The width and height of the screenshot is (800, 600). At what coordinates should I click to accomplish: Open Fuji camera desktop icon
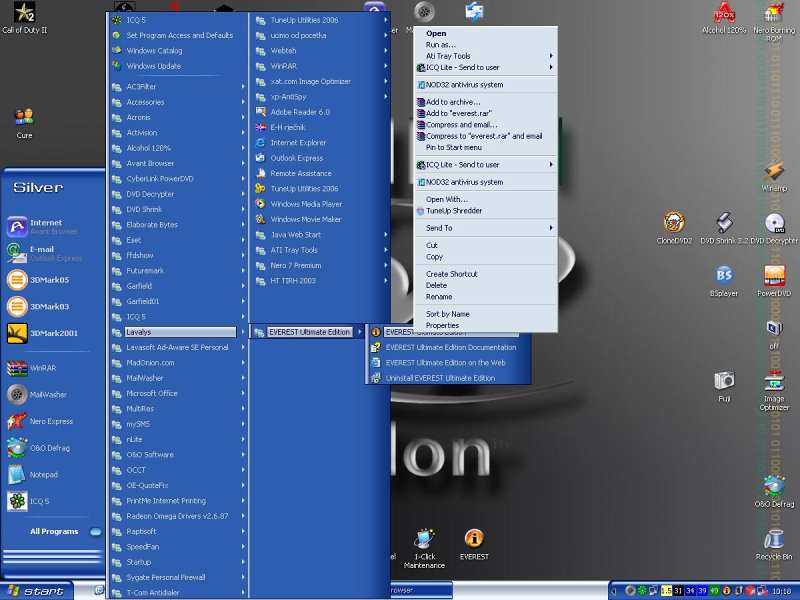pyautogui.click(x=724, y=386)
